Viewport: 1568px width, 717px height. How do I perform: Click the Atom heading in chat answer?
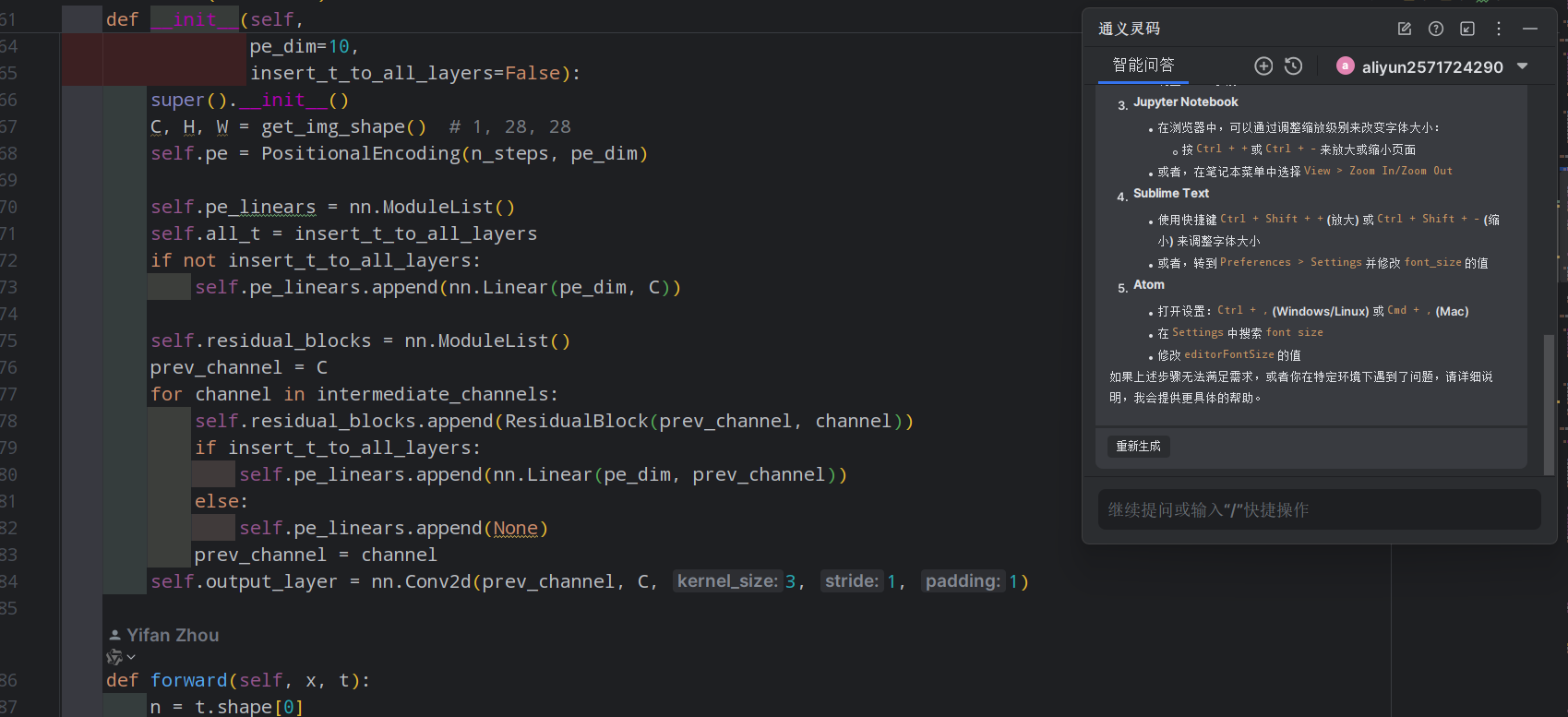[1149, 284]
